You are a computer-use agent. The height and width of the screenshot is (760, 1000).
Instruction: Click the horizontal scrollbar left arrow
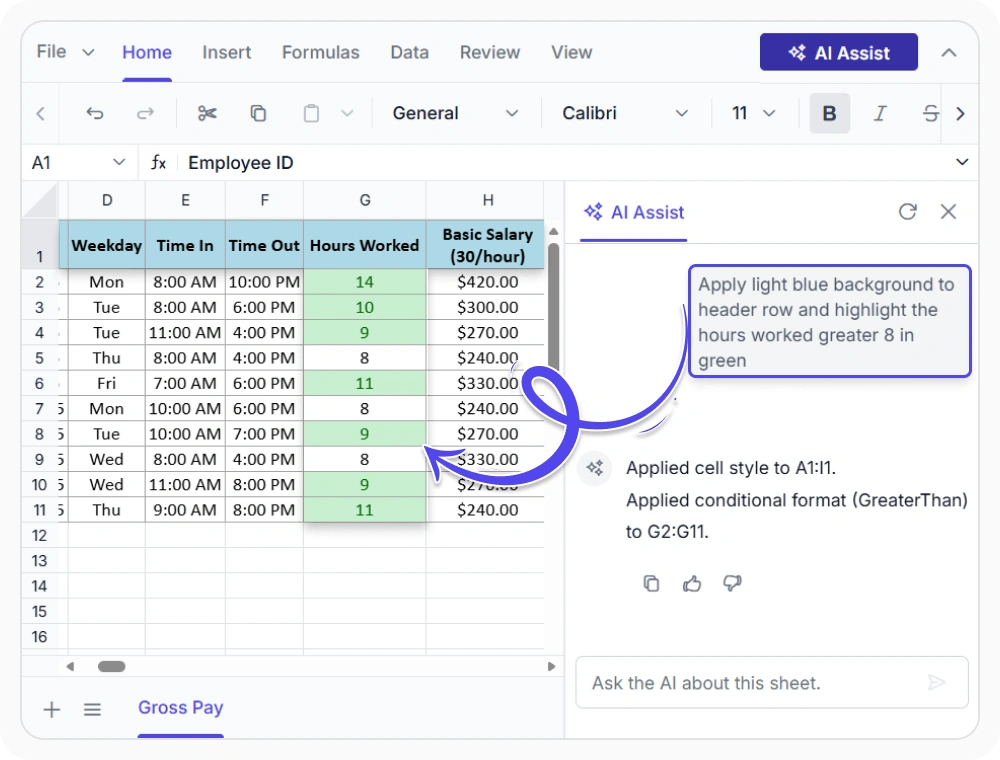70,667
